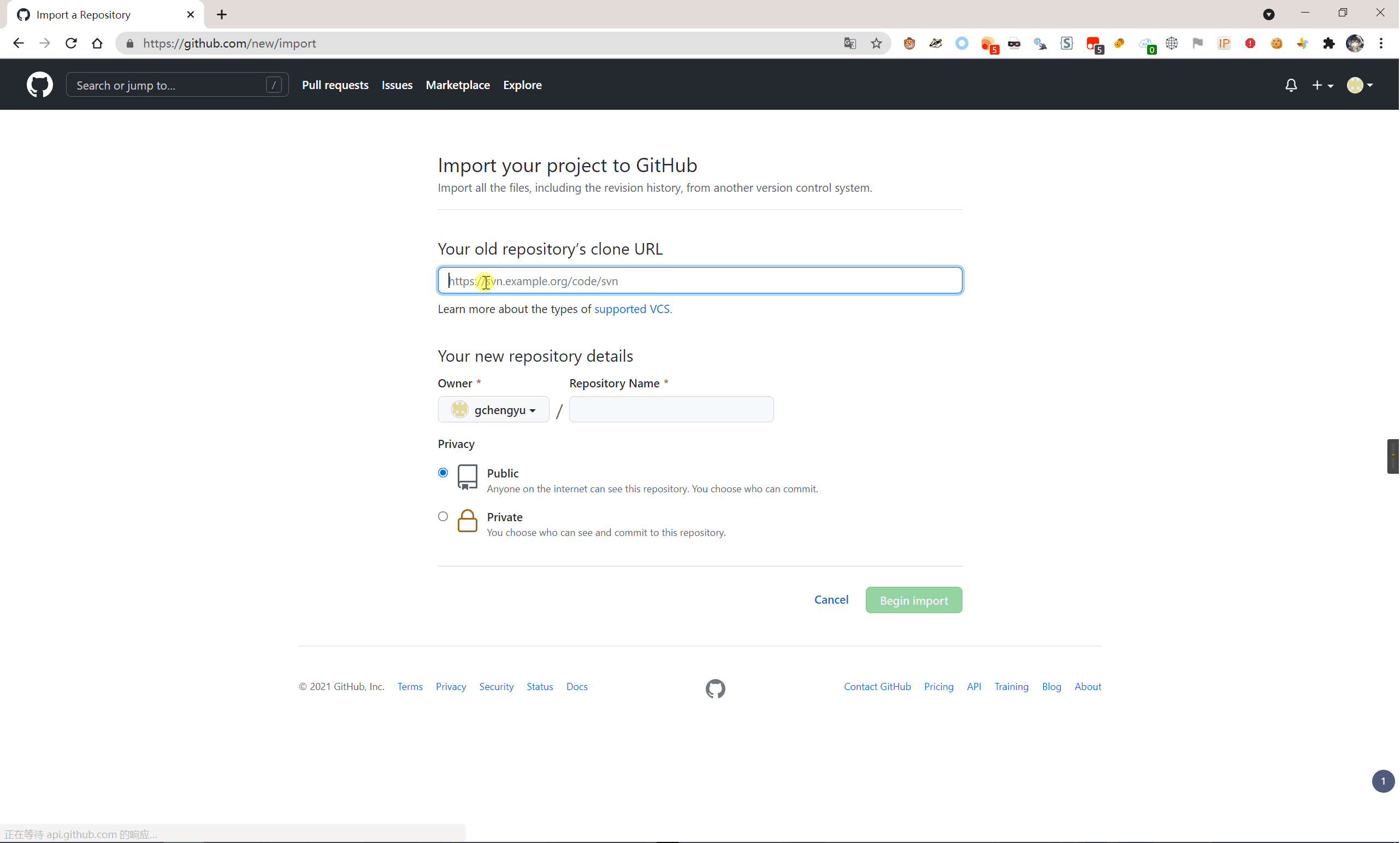Reload the page
The image size is (1400, 843).
click(71, 43)
